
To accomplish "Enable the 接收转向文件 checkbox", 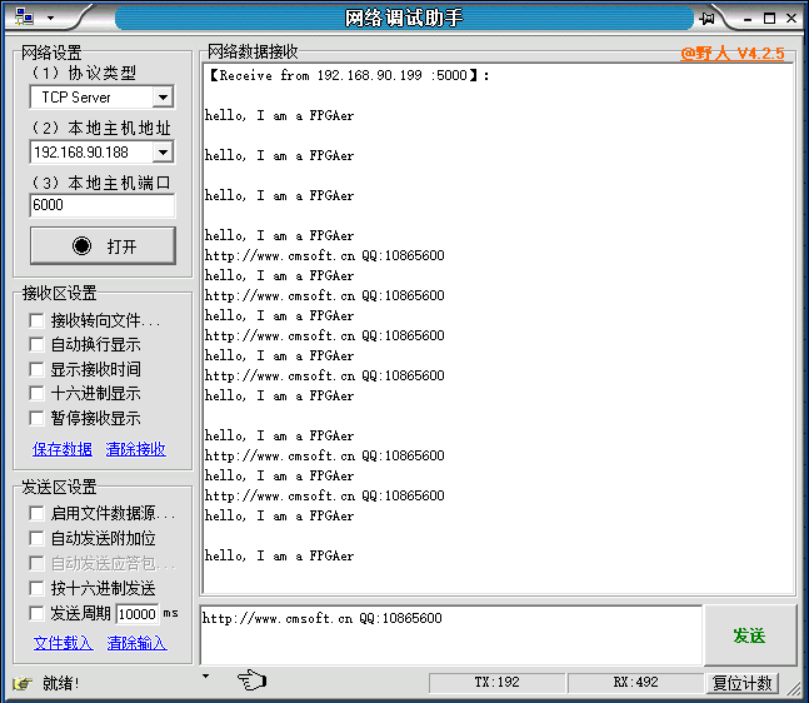I will click(x=37, y=320).
